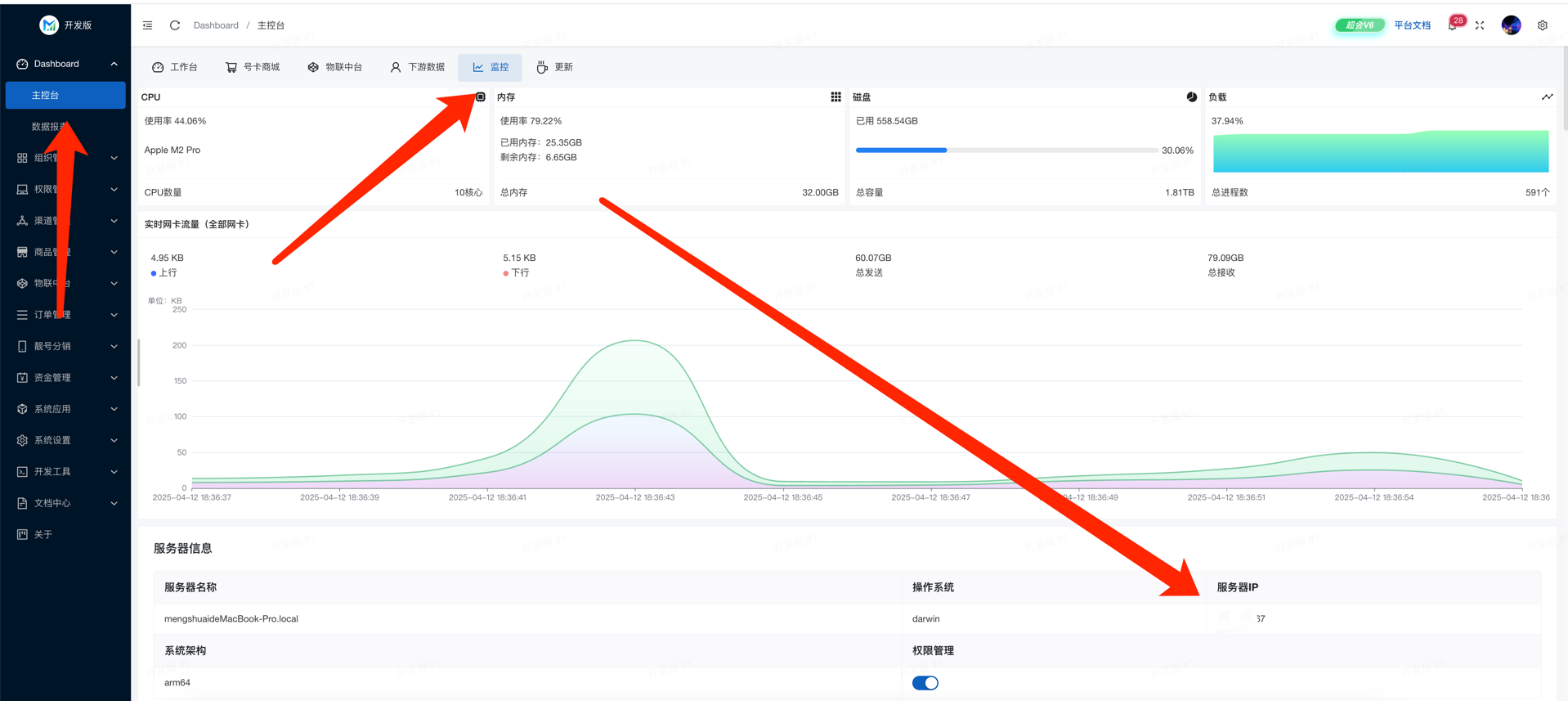Toggle the 下行 legend series
The image size is (1568, 701).
pyautogui.click(x=516, y=273)
